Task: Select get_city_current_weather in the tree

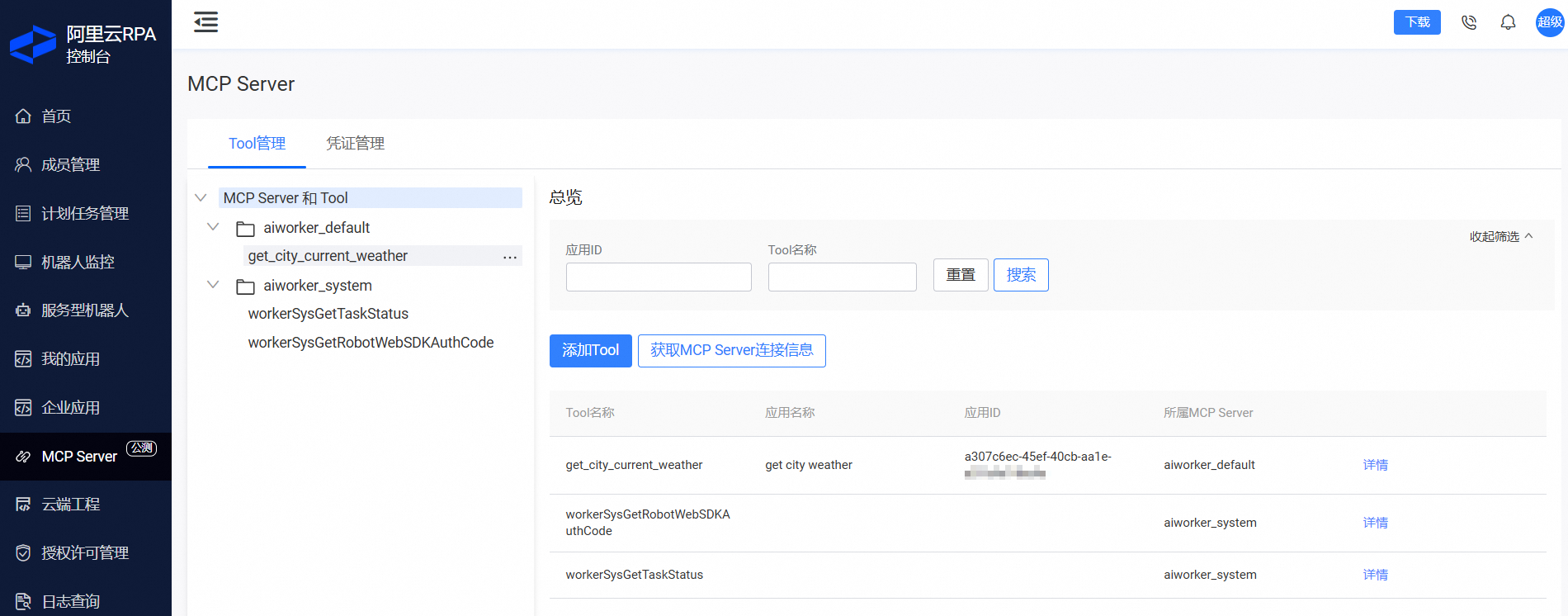Action: (328, 256)
